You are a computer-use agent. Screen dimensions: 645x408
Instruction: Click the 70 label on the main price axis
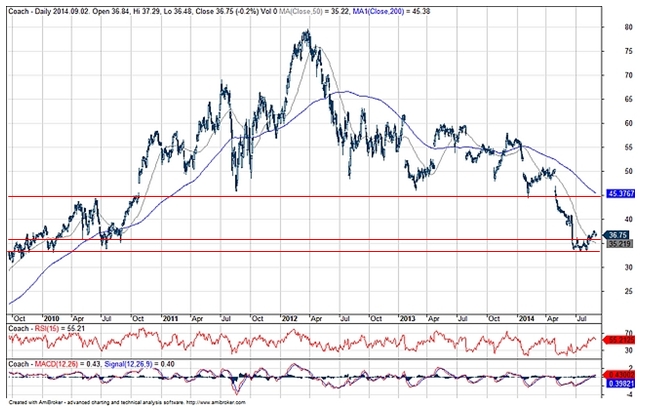[x=629, y=75]
